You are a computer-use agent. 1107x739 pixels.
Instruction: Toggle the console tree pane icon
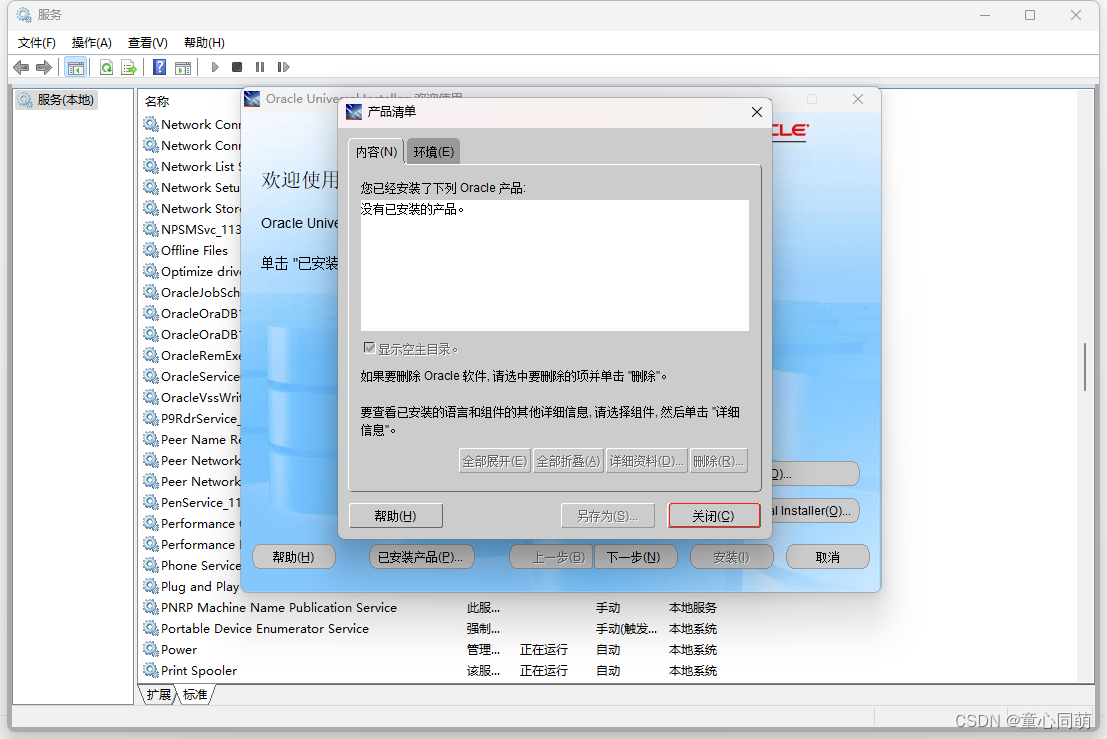[x=76, y=67]
